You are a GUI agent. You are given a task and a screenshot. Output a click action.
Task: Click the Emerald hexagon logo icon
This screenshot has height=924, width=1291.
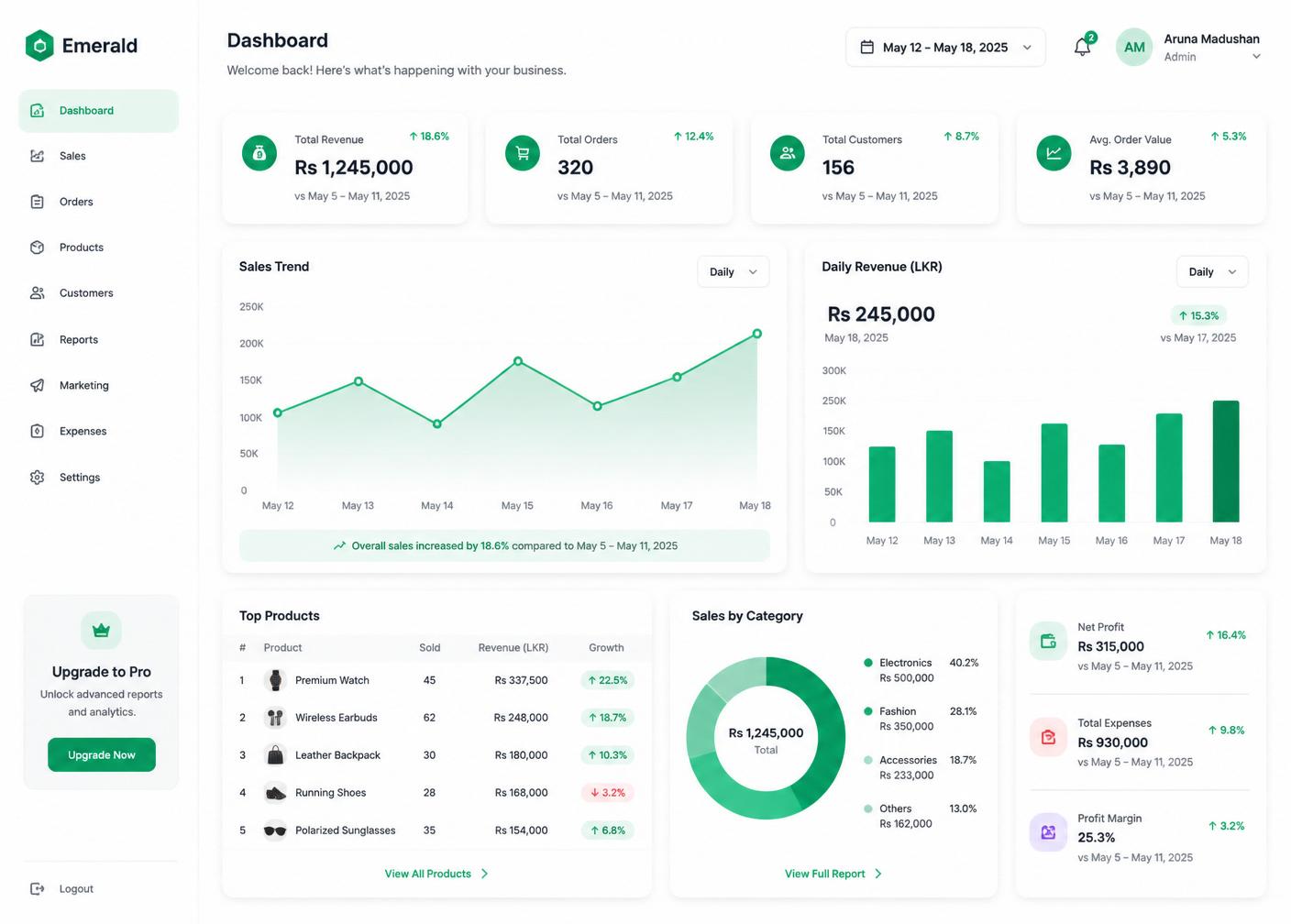pos(39,46)
